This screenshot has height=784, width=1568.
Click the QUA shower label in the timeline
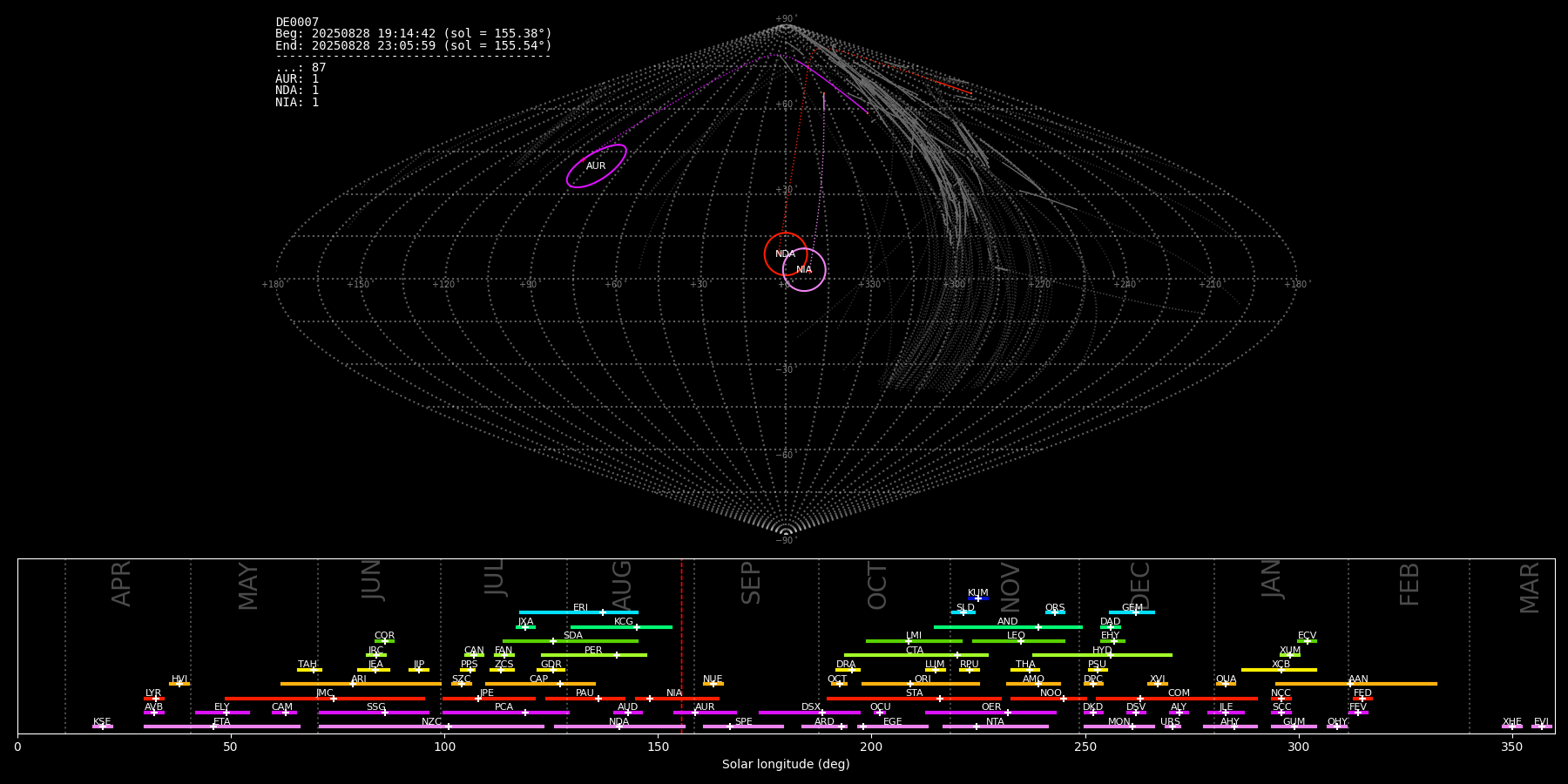point(1227,679)
